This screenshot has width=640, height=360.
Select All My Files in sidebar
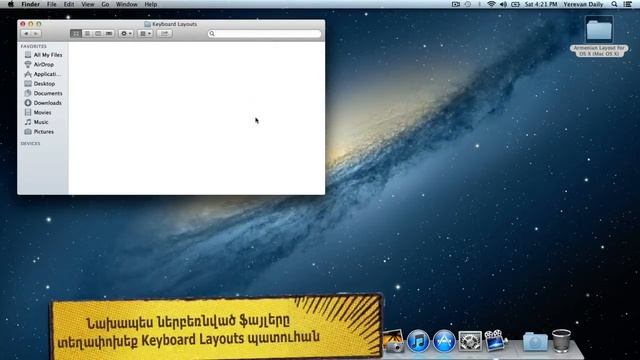(43, 55)
